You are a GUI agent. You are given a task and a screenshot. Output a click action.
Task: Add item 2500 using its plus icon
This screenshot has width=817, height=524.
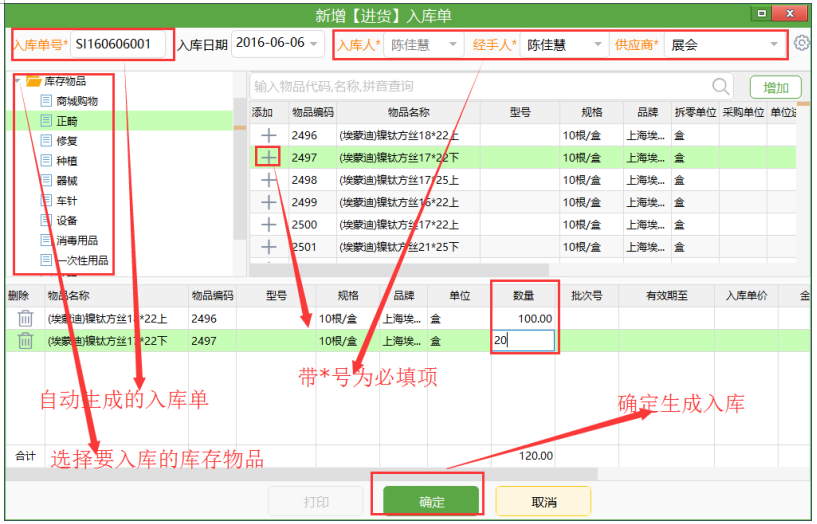tap(268, 224)
